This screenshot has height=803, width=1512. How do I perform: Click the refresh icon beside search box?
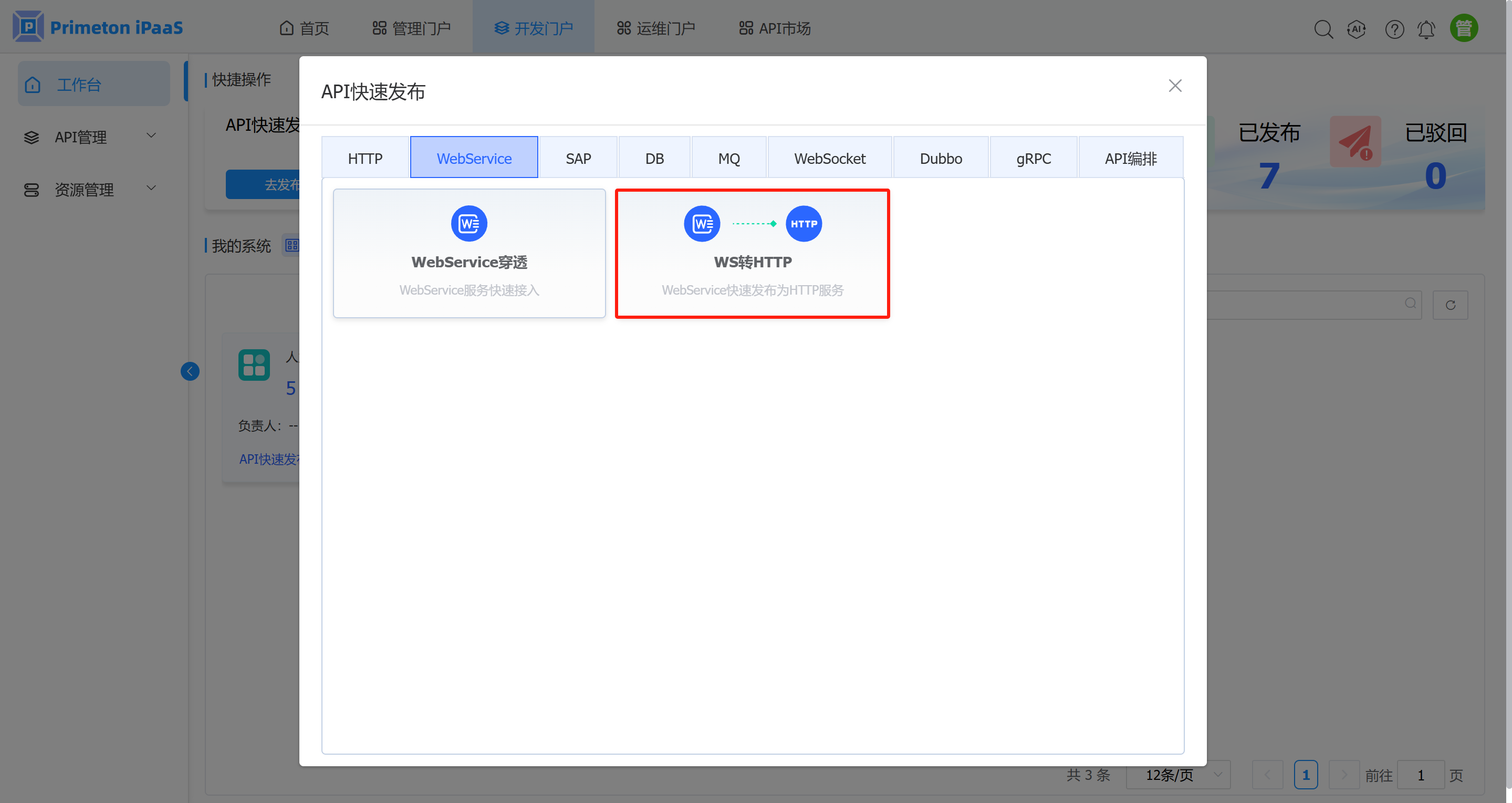pyautogui.click(x=1450, y=305)
